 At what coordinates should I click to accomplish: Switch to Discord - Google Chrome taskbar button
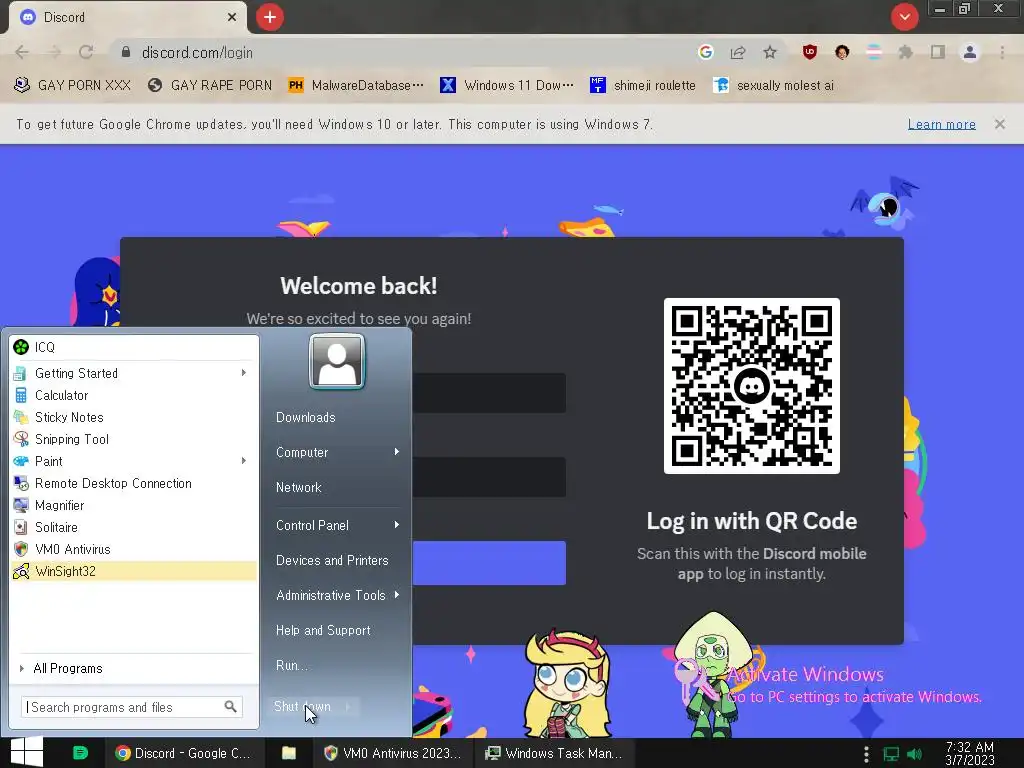pyautogui.click(x=185, y=753)
